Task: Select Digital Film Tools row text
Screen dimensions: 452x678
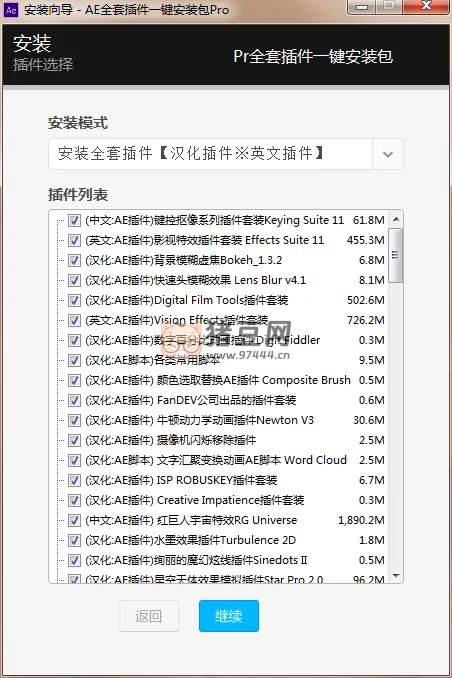Action: pyautogui.click(x=186, y=301)
